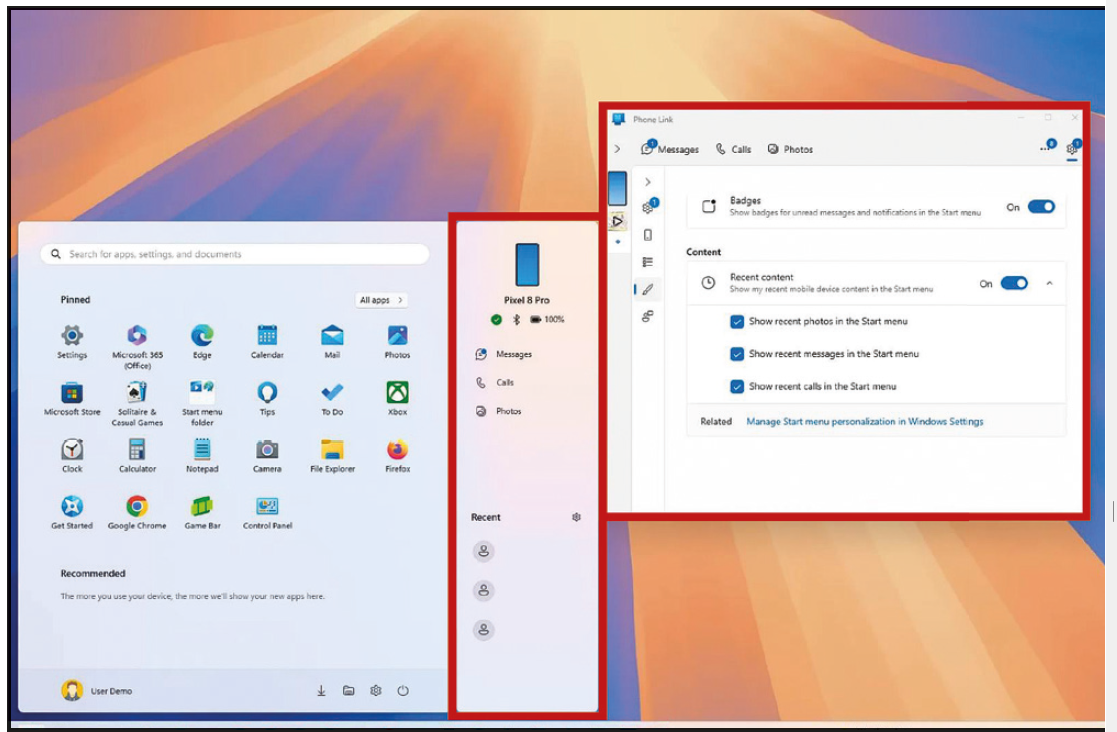Collapse the Recent content section chevron
1117x732 pixels.
pos(1049,283)
